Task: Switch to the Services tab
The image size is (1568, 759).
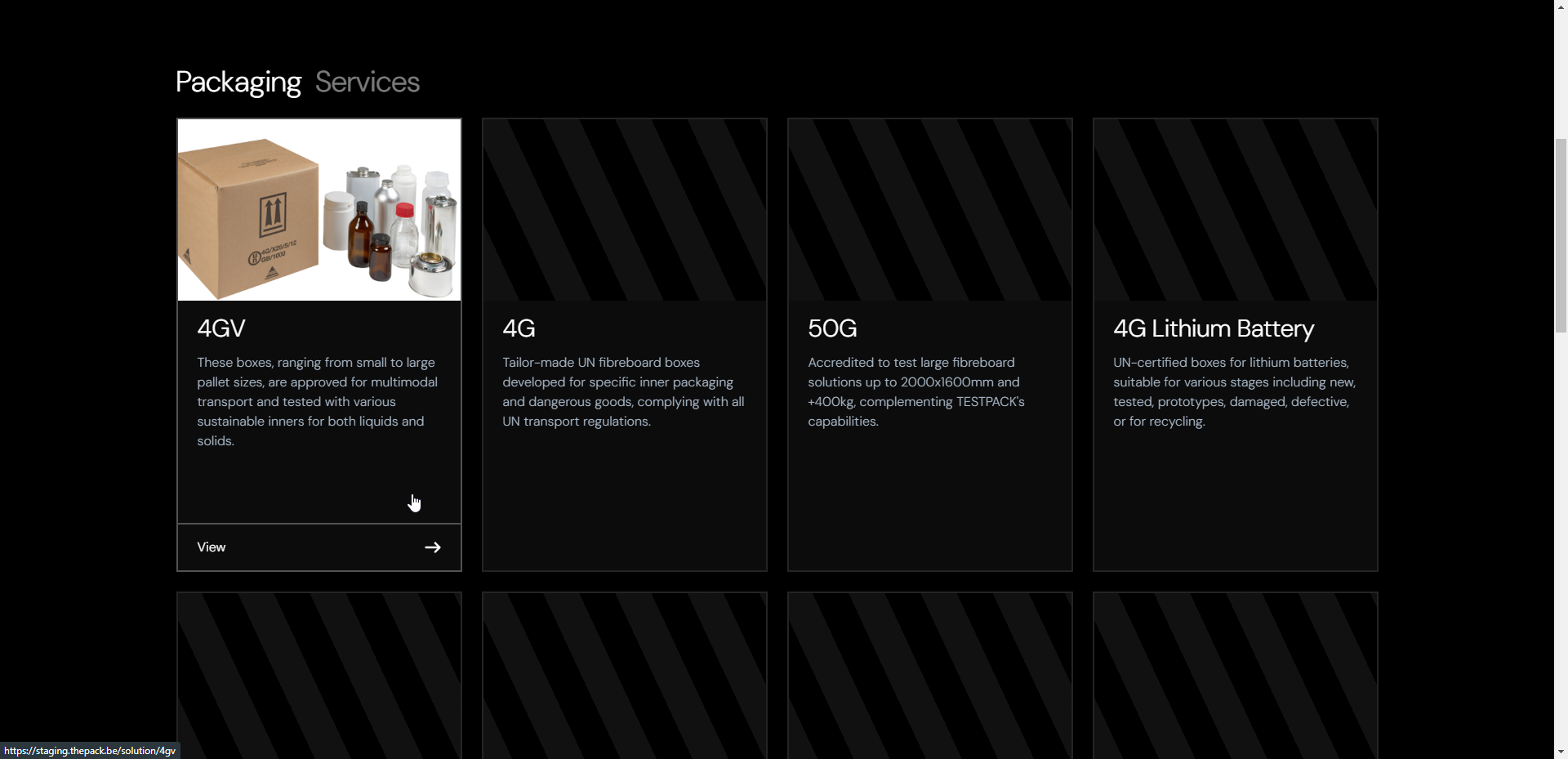Action: point(367,82)
